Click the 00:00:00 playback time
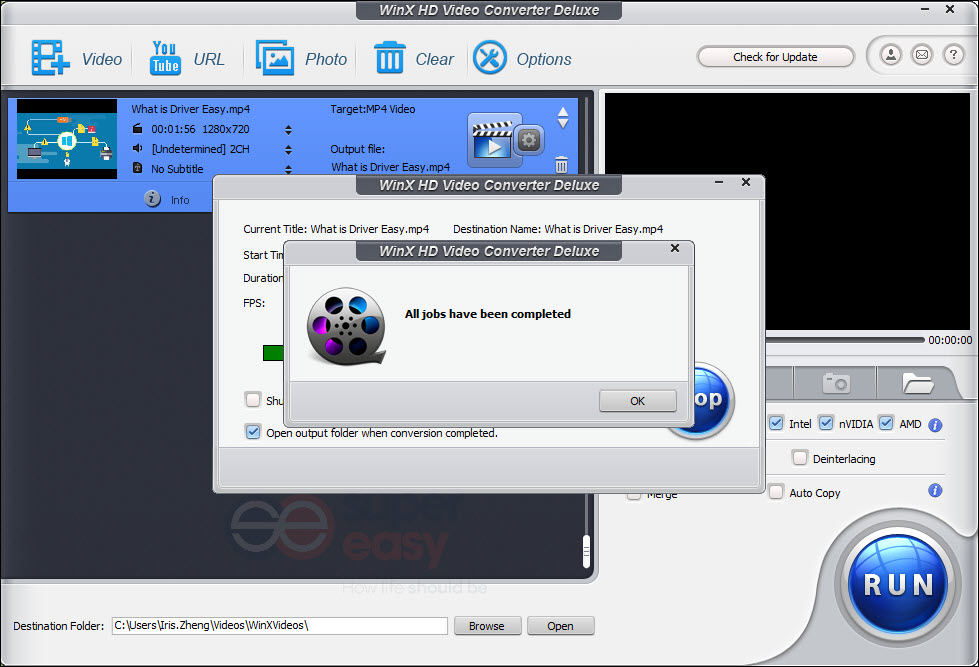 click(950, 340)
